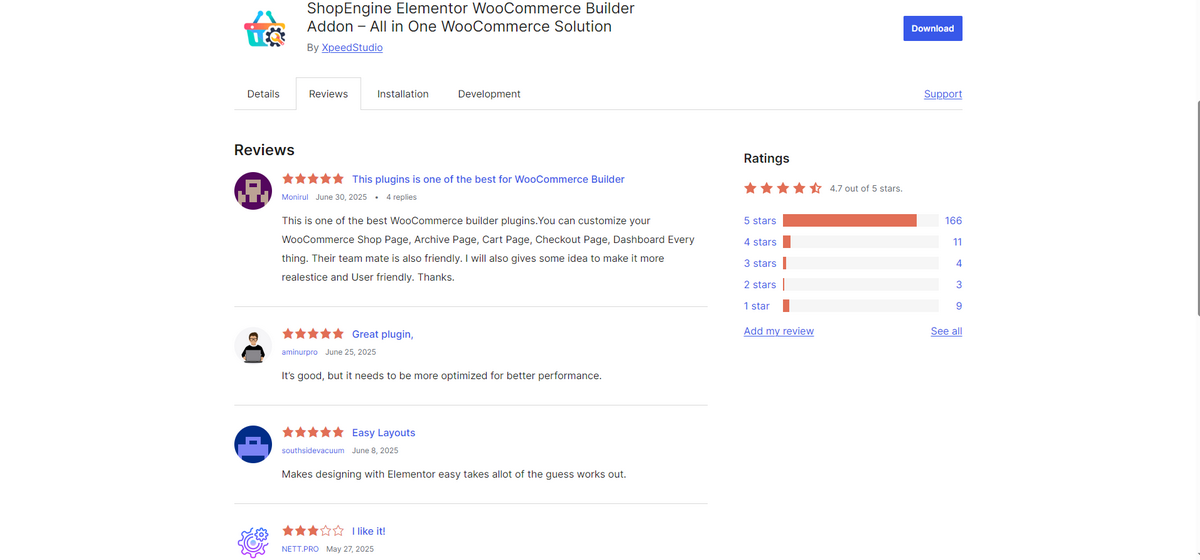Open the Installation tab

click(403, 94)
